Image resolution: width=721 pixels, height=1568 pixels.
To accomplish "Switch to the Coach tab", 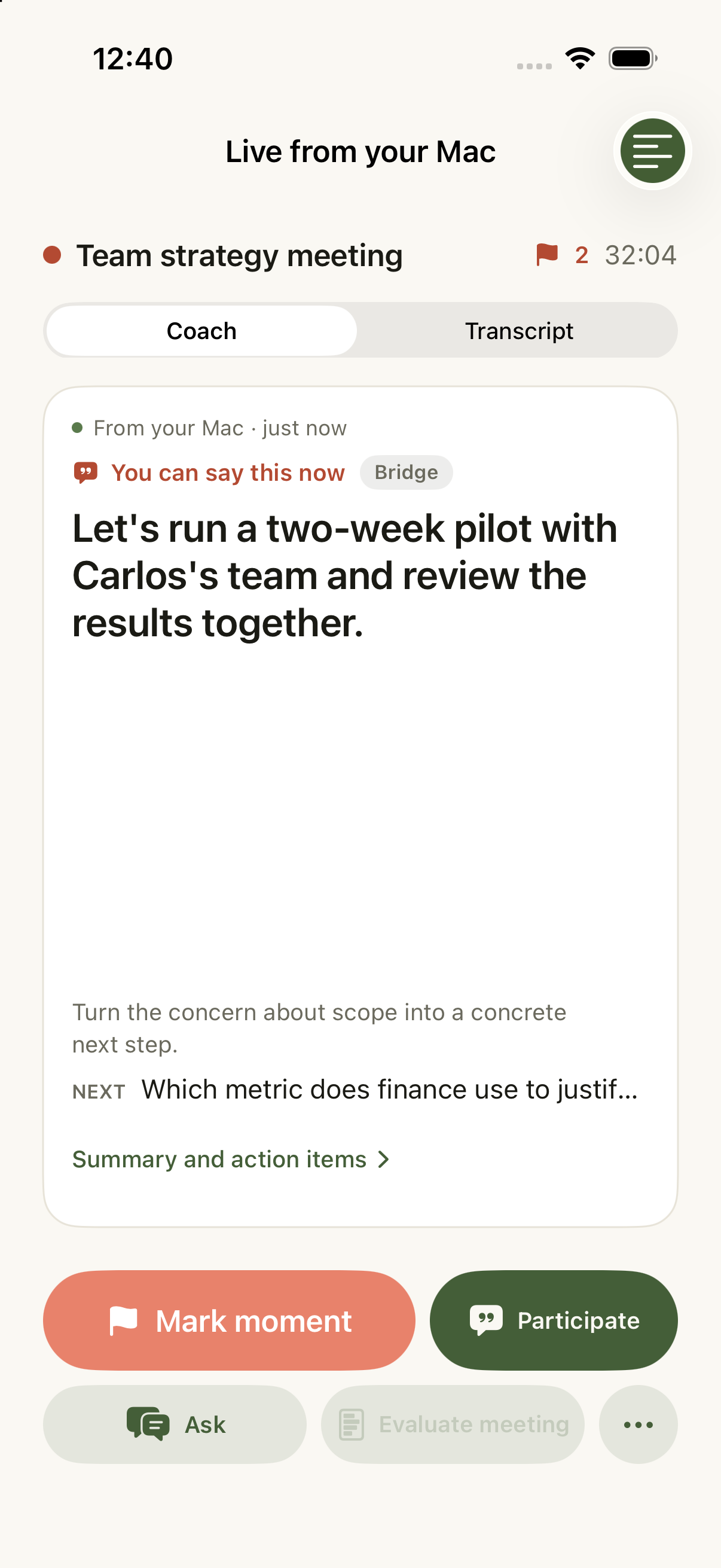I will [201, 331].
